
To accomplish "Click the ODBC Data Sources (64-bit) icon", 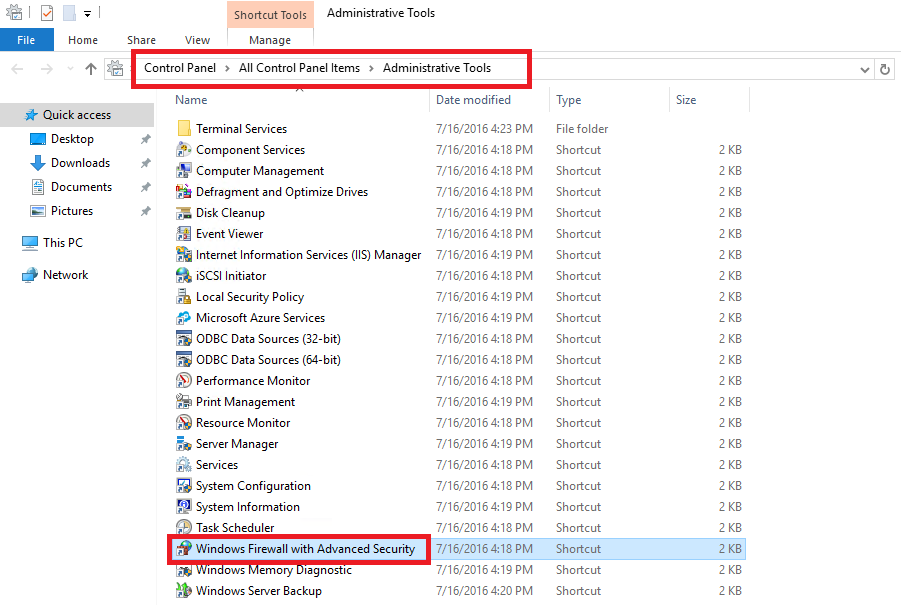I will [x=184, y=360].
